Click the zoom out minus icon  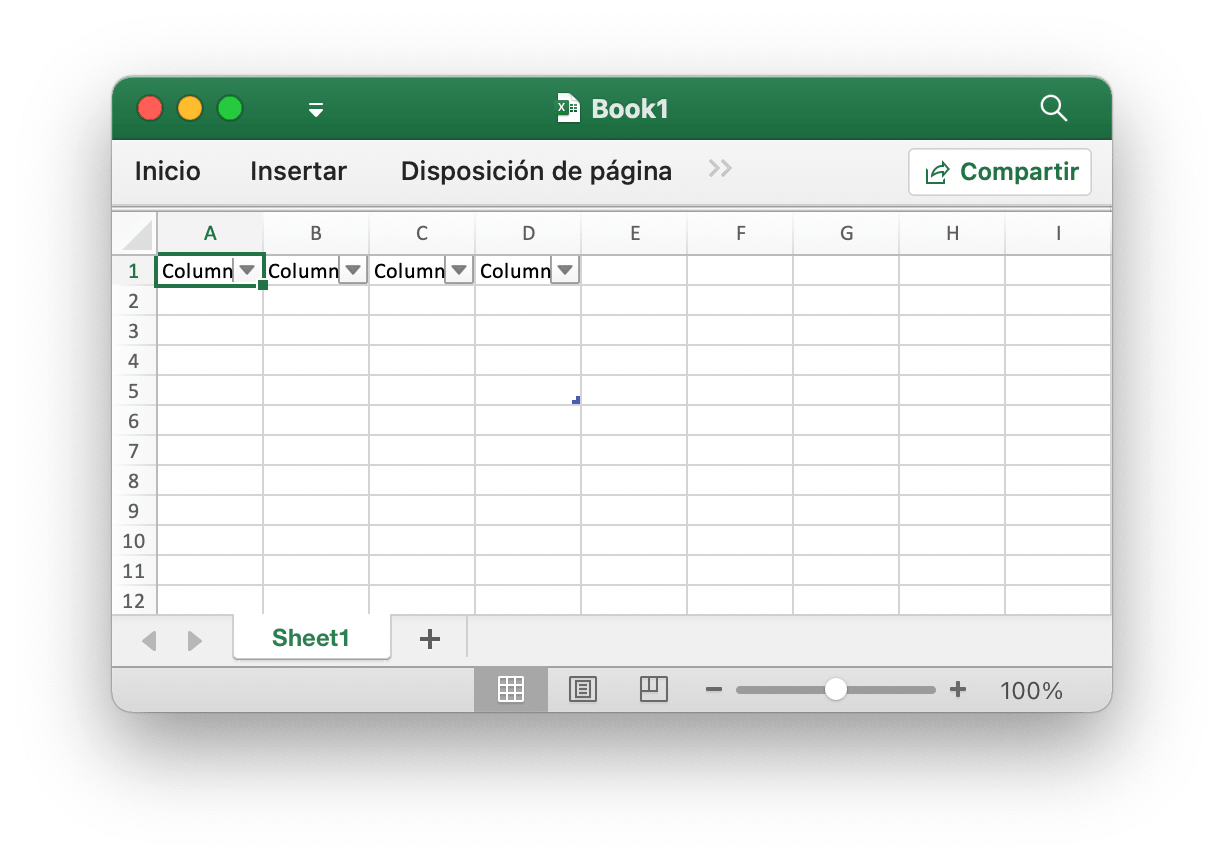click(714, 689)
